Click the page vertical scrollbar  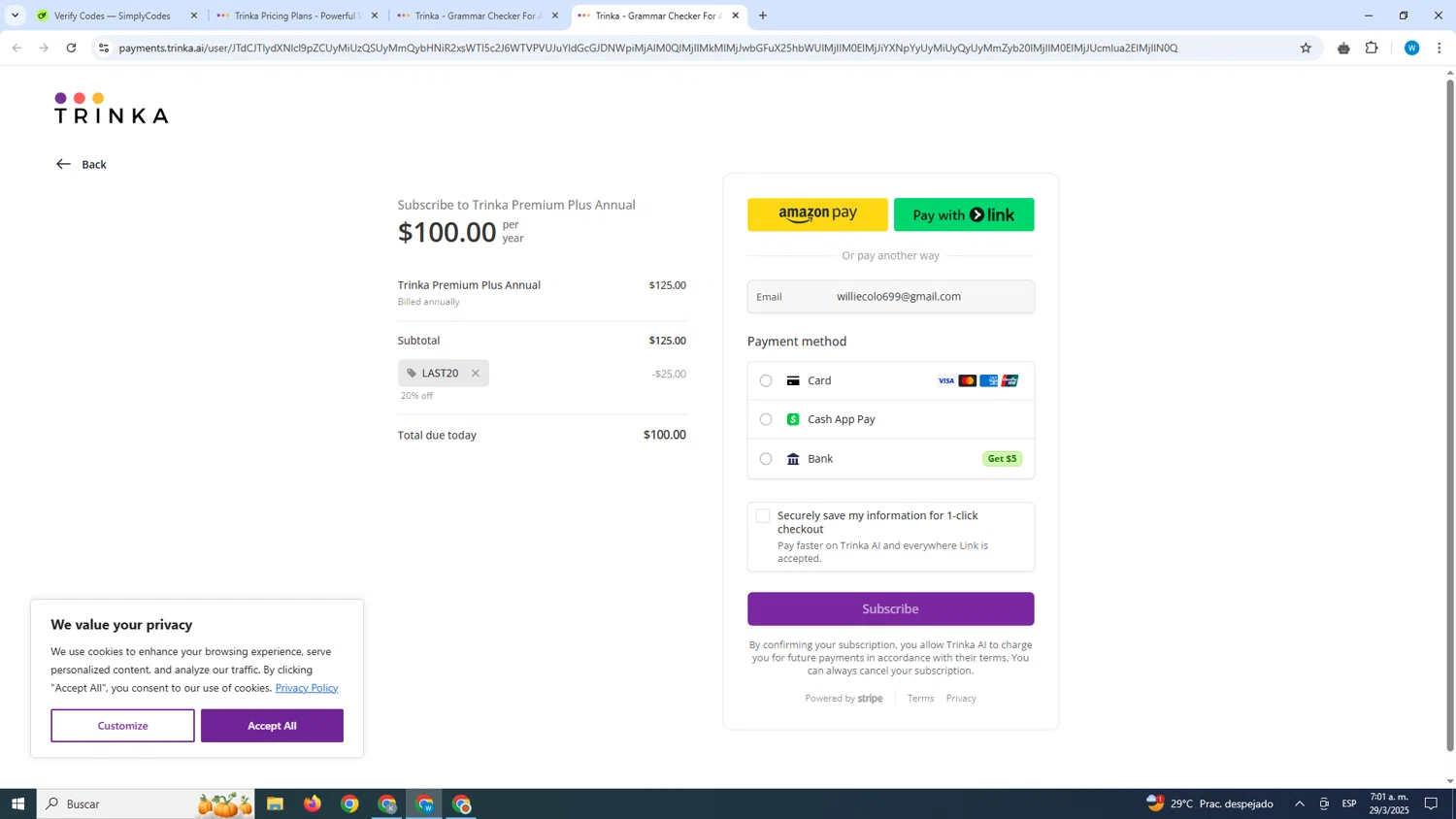[x=1450, y=415]
